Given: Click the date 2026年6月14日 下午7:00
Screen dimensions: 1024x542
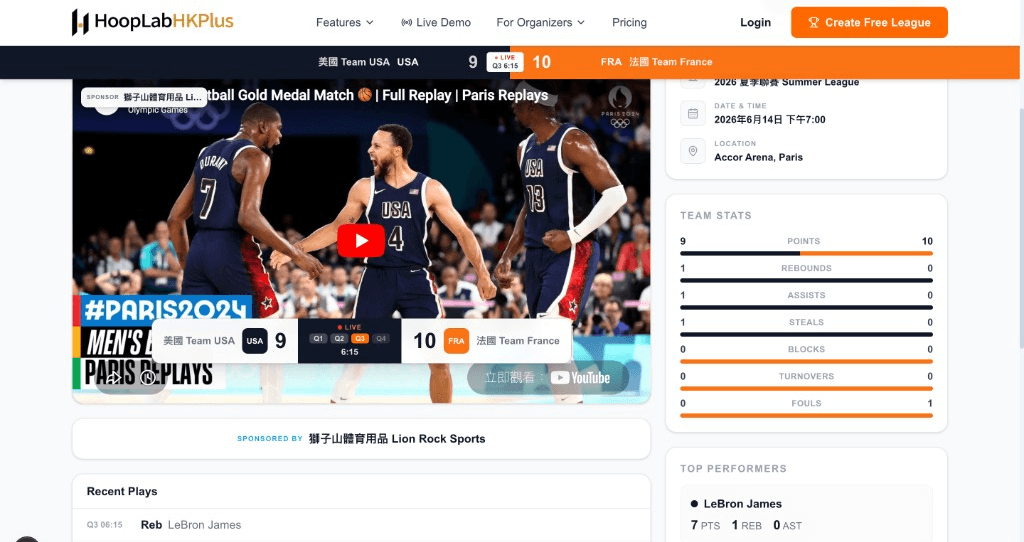Looking at the screenshot, I should [769, 120].
